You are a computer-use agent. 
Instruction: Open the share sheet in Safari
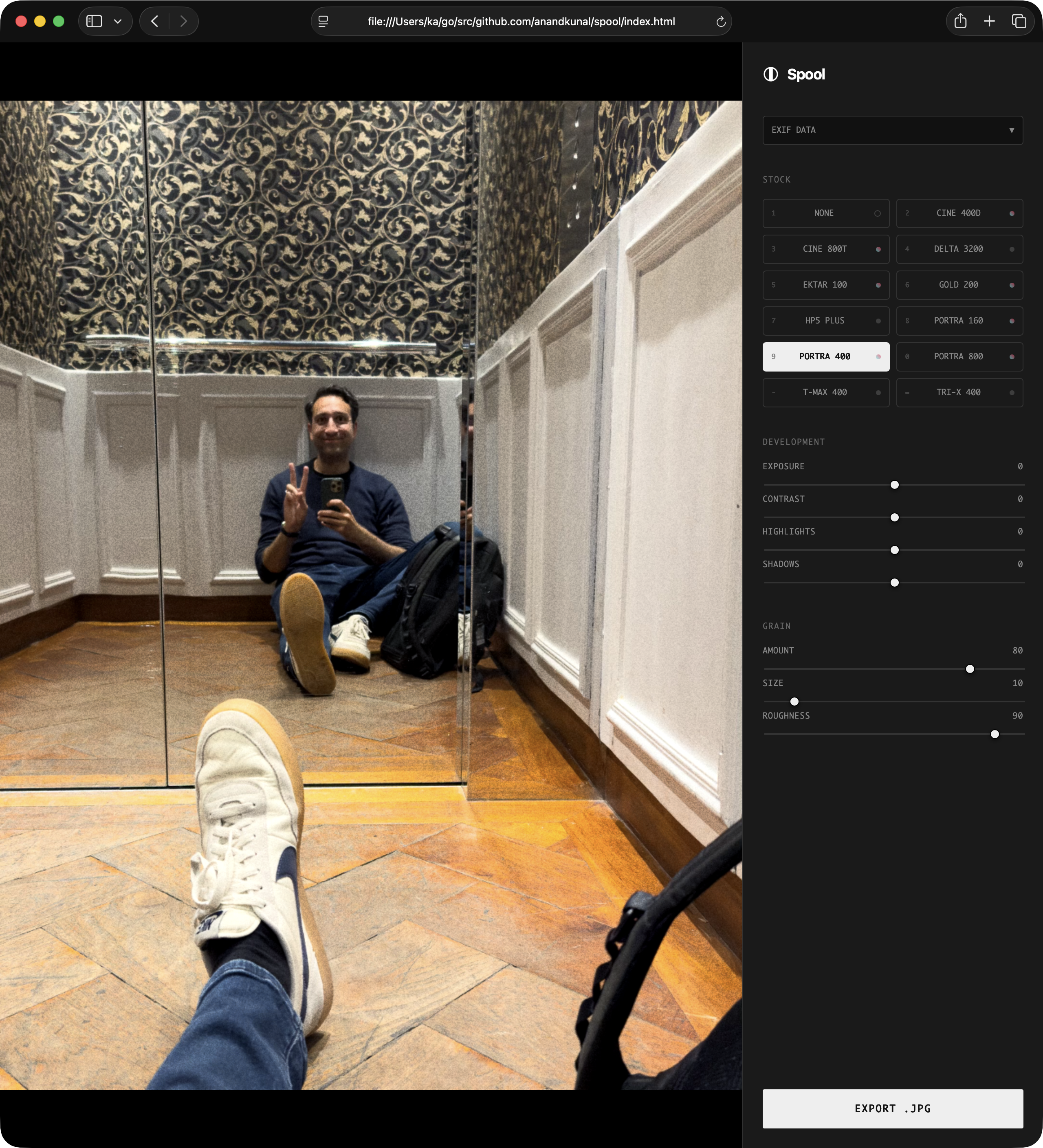961,21
